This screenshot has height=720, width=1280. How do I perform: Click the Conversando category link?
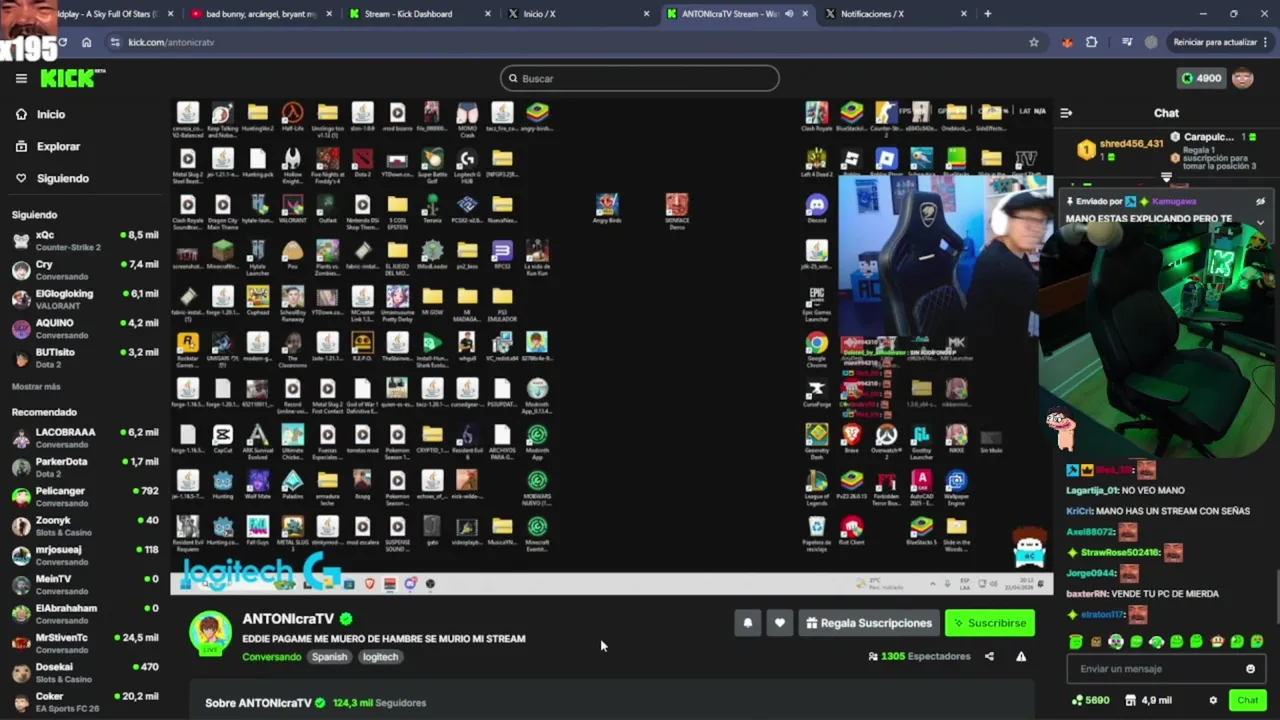tap(271, 657)
